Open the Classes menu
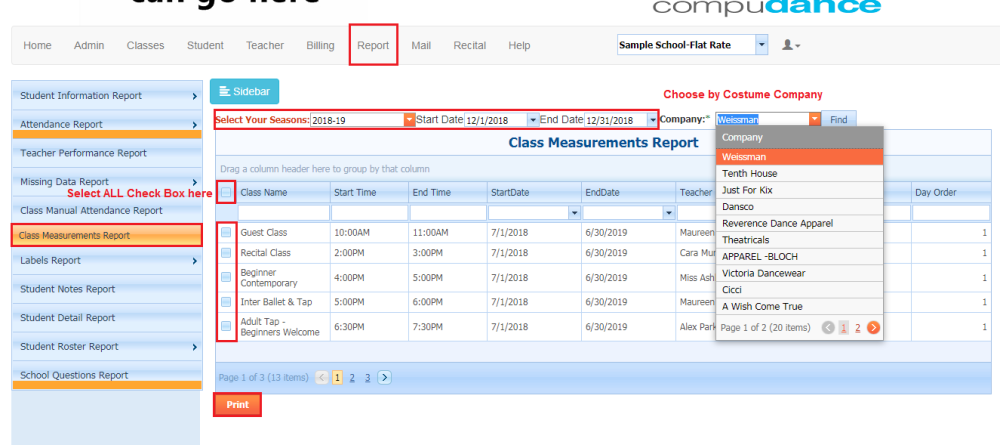Image resolution: width=1000 pixels, height=445 pixels. tap(145, 45)
